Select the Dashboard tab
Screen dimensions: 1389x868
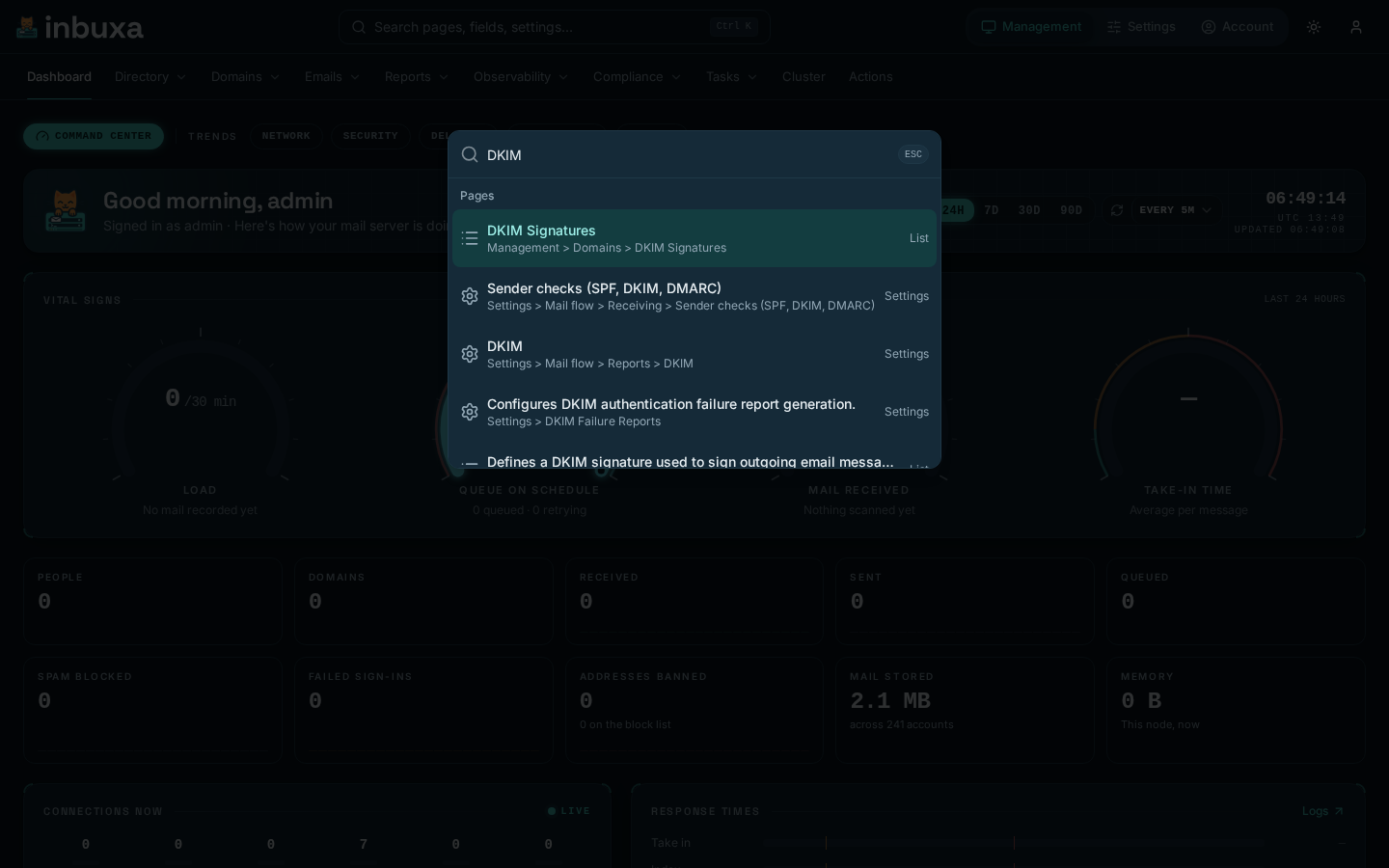59,77
